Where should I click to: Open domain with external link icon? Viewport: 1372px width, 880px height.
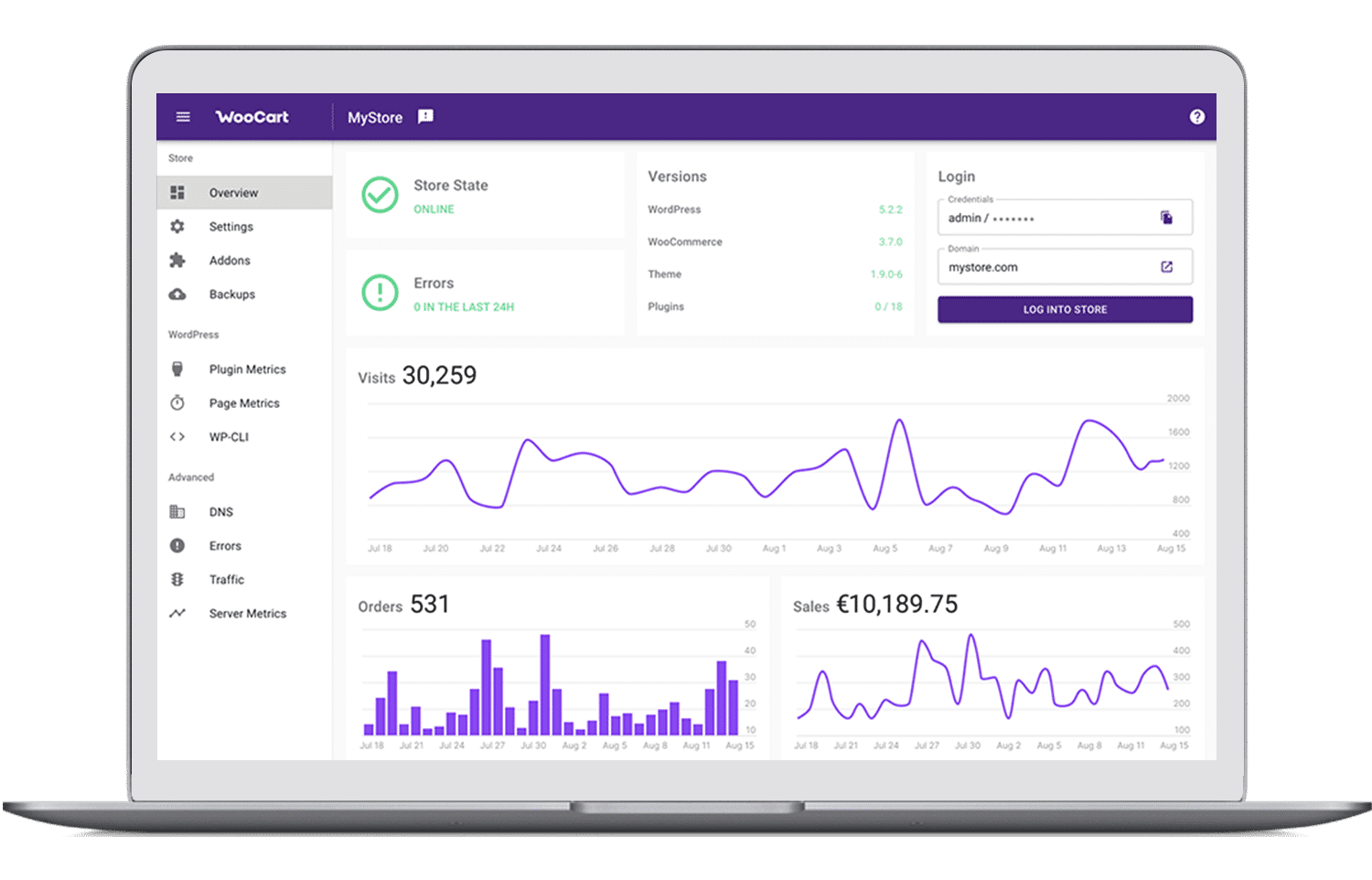[1166, 266]
